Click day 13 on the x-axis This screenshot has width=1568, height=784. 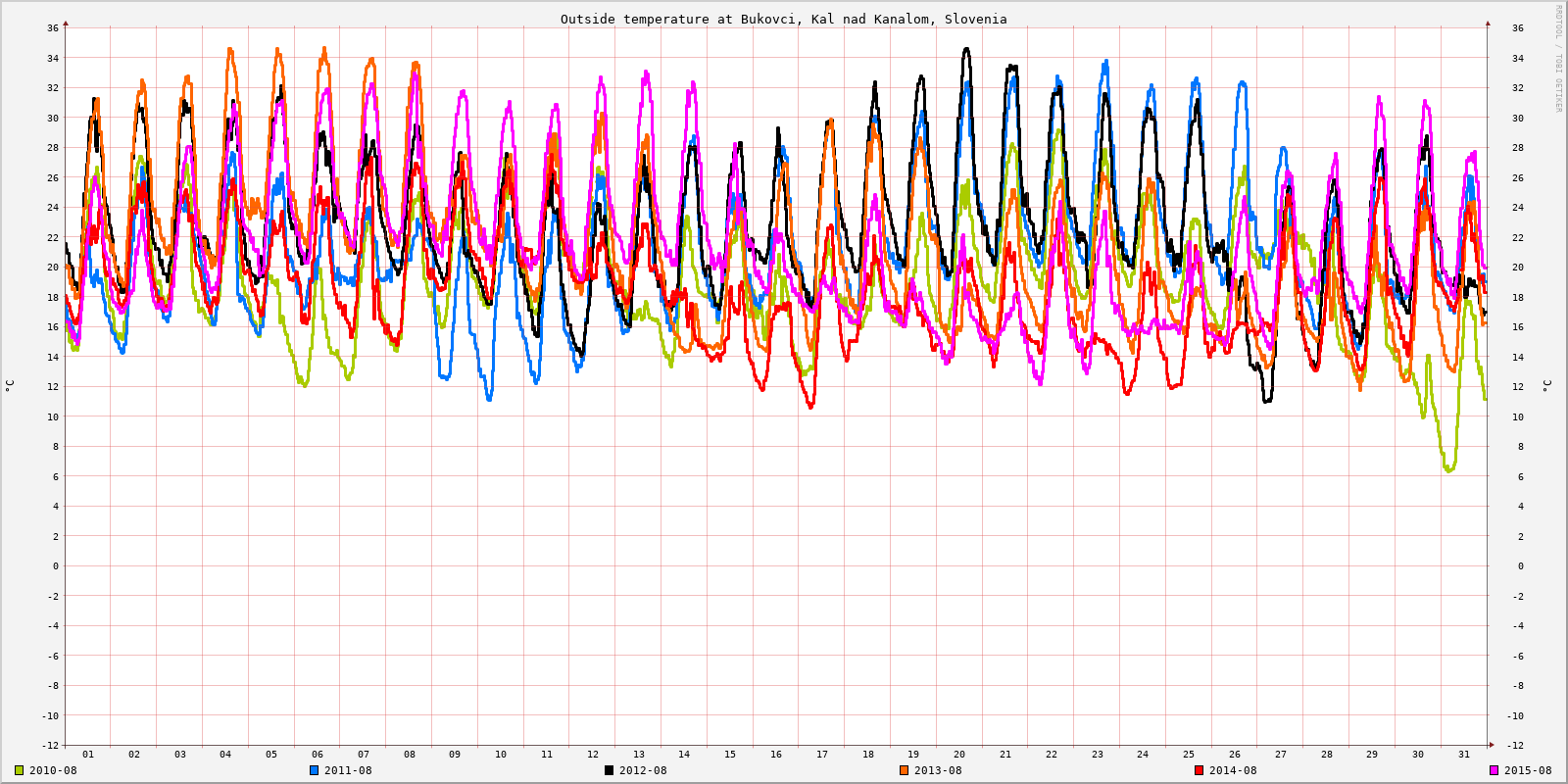tap(639, 754)
